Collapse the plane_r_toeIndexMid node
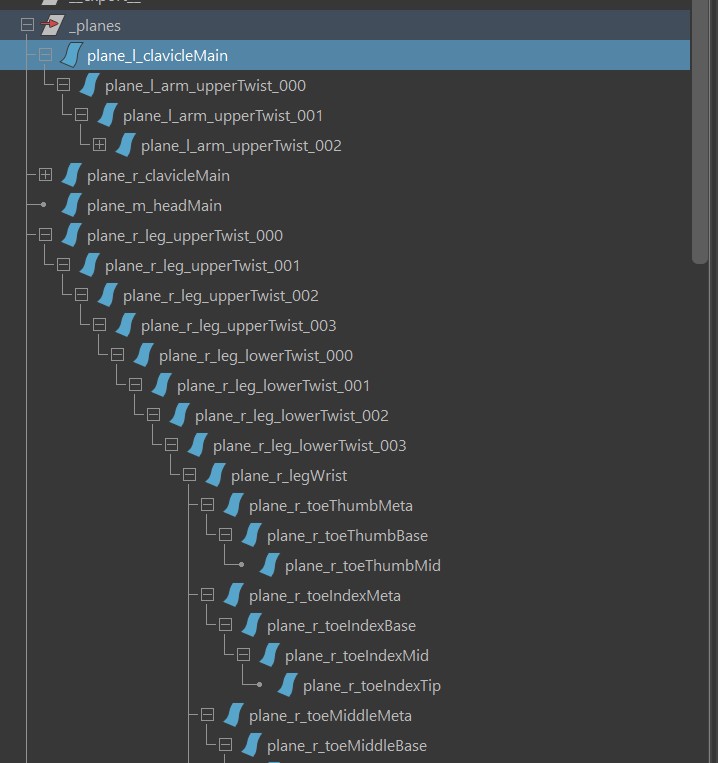Viewport: 718px width, 763px height. click(243, 655)
